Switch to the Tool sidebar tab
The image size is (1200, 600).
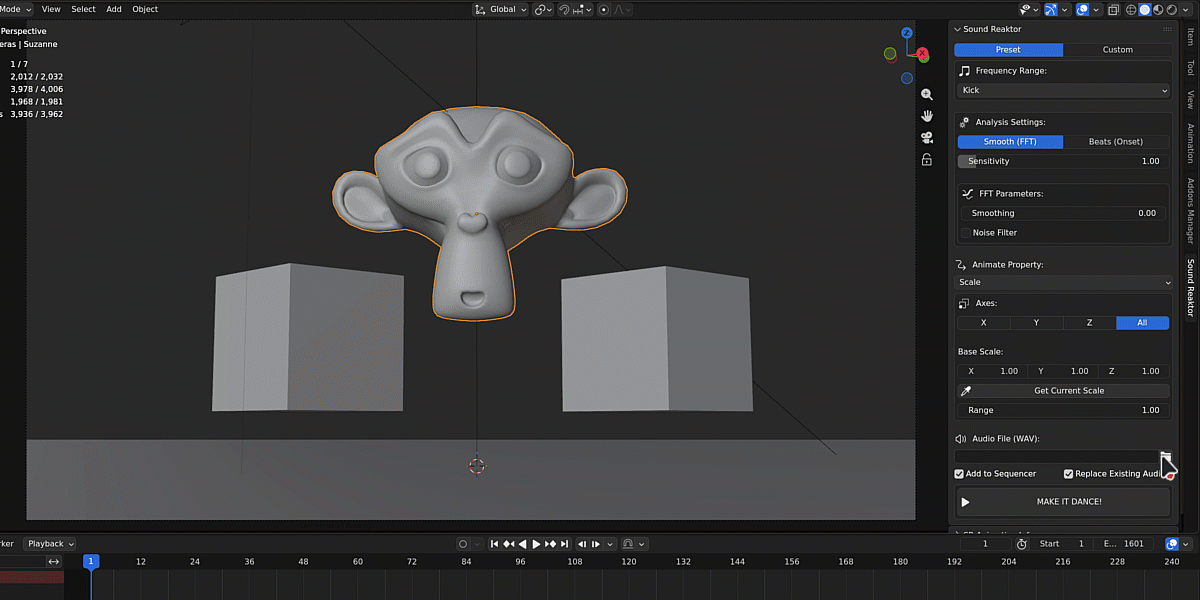(x=1190, y=68)
